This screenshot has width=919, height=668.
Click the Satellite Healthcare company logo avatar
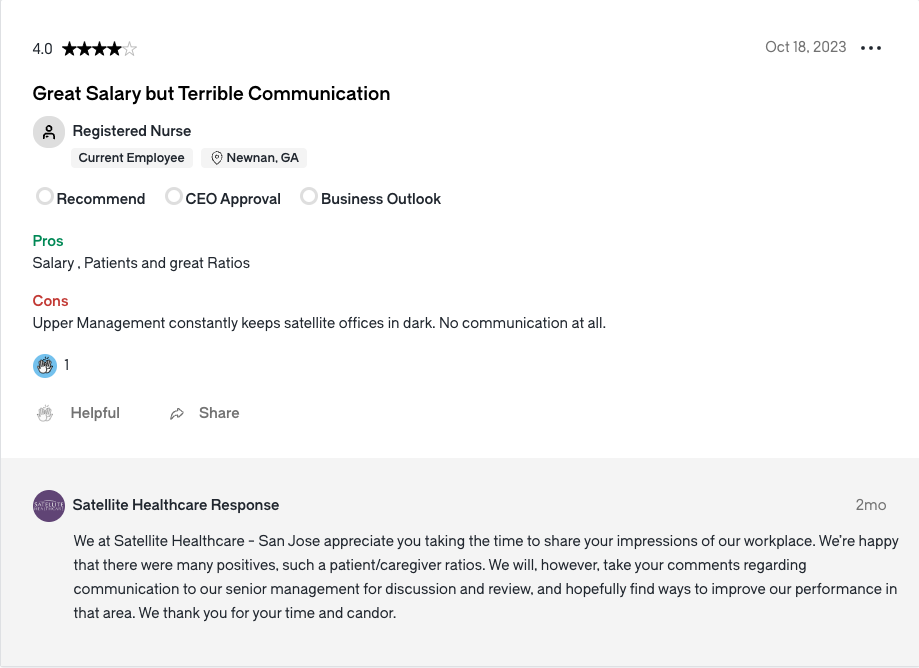click(x=48, y=506)
